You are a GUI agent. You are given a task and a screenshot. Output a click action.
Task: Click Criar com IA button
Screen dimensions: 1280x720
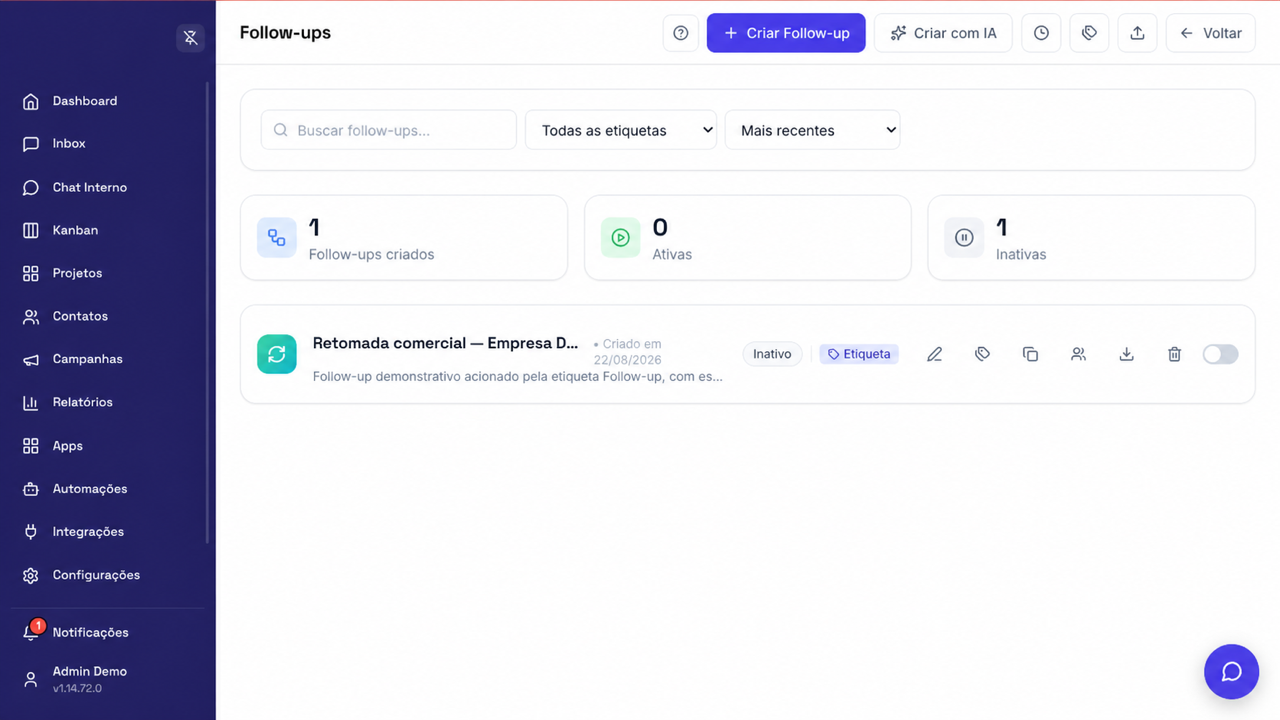pyautogui.click(x=943, y=33)
